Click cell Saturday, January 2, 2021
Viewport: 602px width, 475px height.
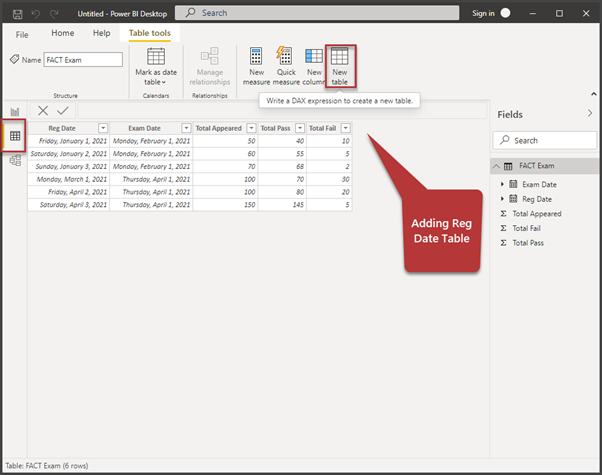point(68,154)
